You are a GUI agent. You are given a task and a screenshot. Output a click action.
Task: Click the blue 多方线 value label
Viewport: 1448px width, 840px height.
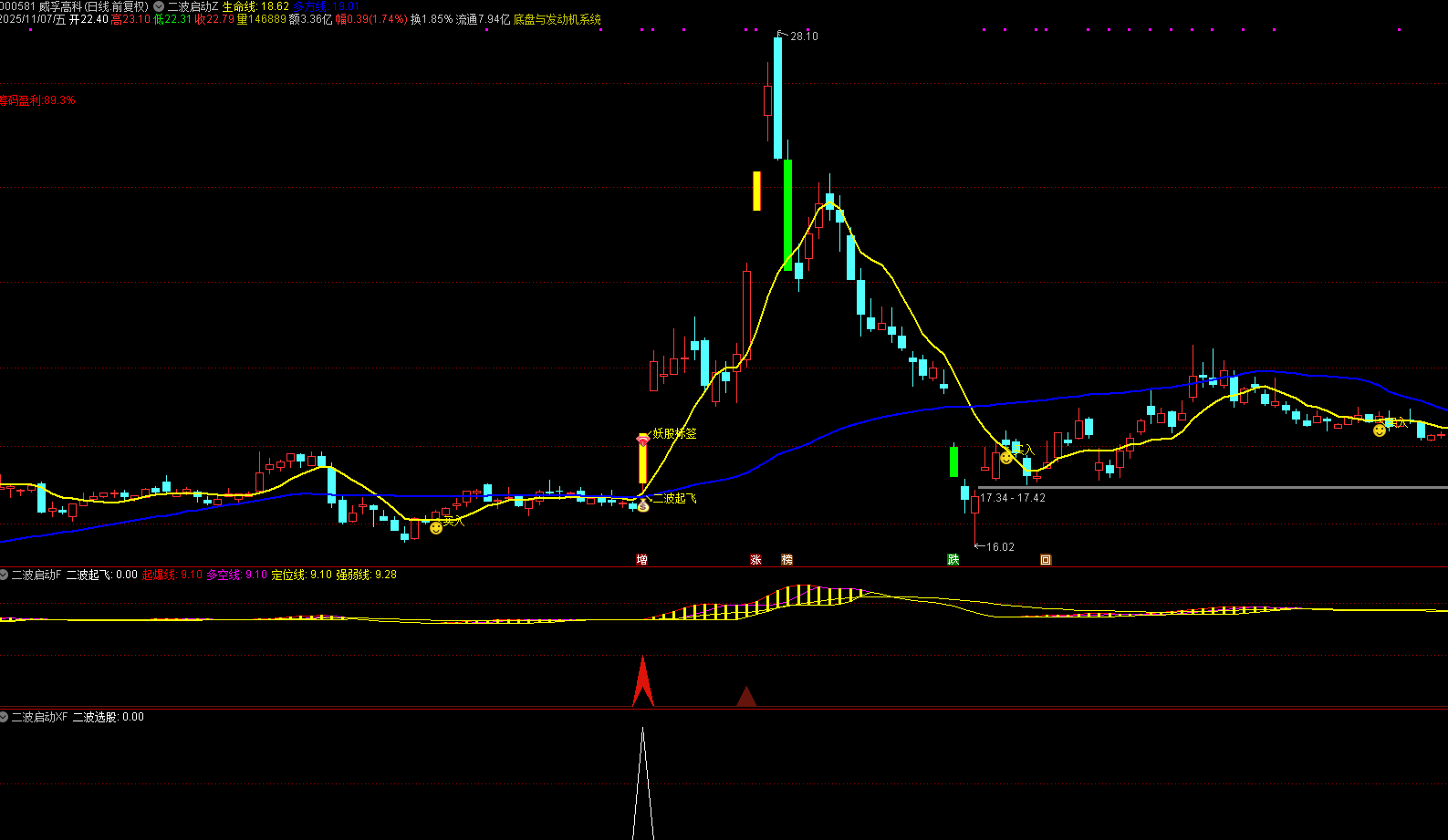[x=326, y=6]
